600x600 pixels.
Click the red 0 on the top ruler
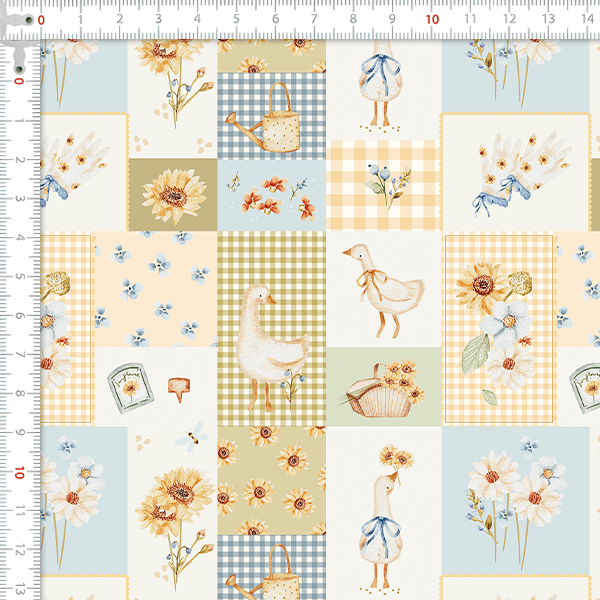coord(40,19)
